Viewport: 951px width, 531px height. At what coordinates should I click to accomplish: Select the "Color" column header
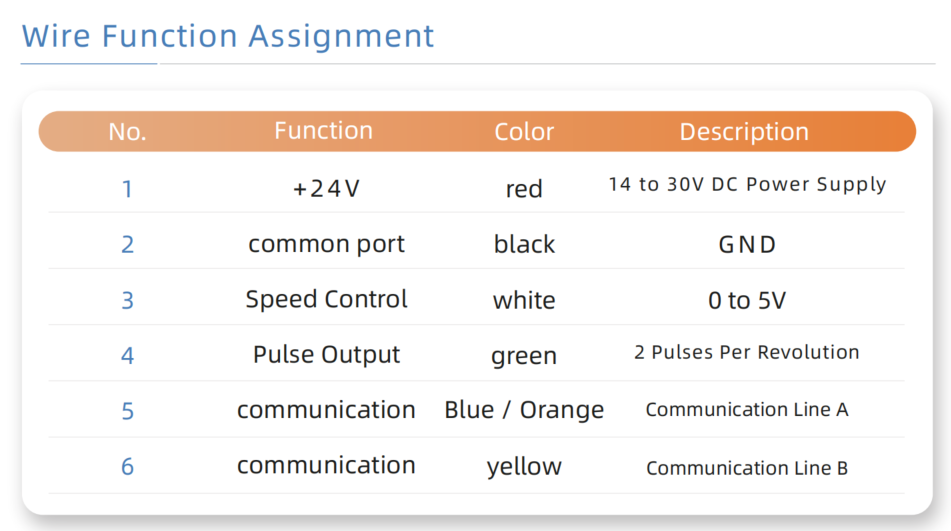524,132
